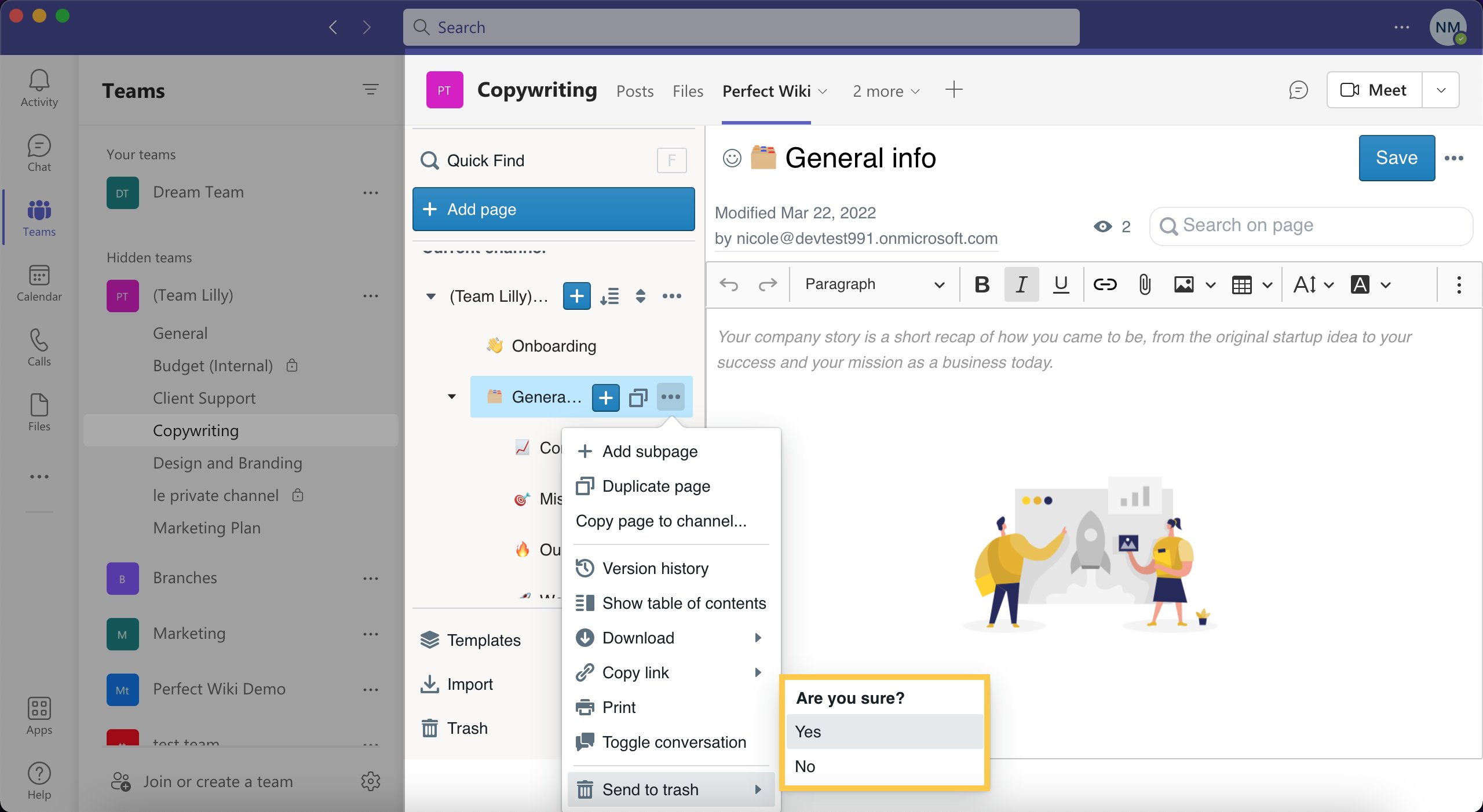Collapse the Team Lilly wiki tree

point(431,297)
